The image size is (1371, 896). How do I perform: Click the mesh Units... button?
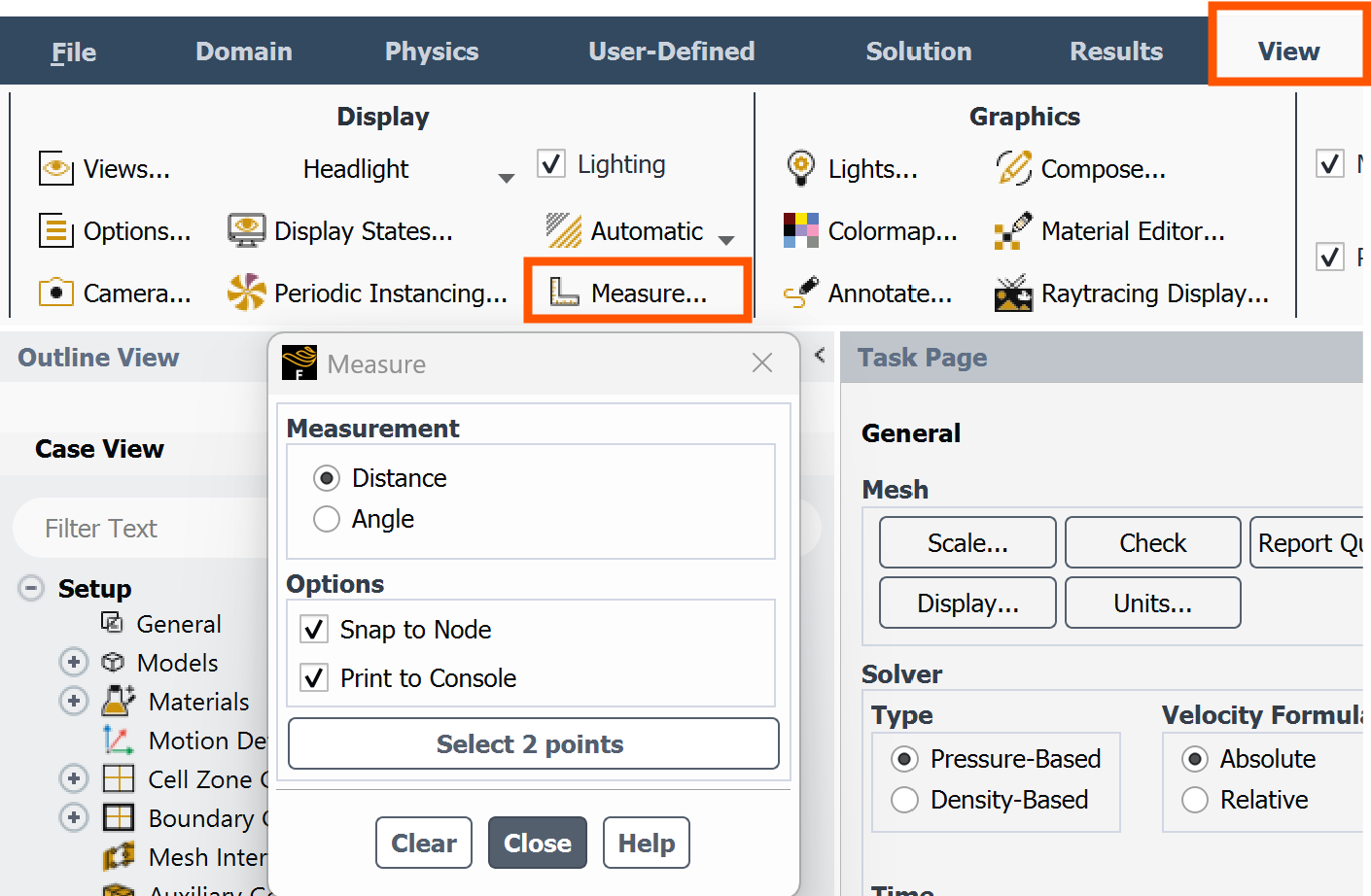(1153, 603)
